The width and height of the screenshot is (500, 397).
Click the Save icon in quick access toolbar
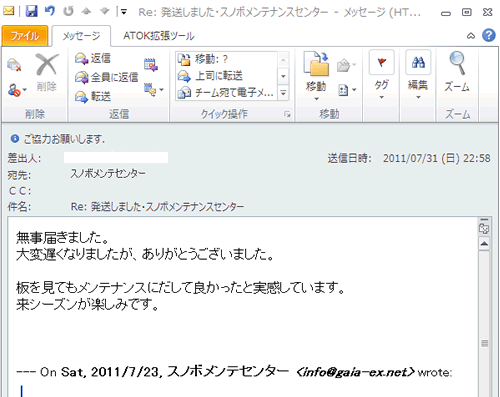32,12
